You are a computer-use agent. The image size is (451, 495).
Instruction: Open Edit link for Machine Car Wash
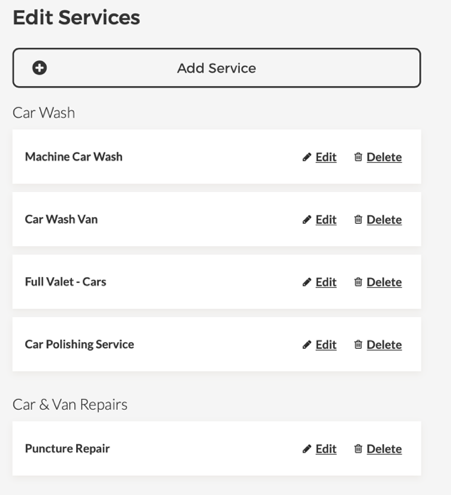(x=326, y=157)
